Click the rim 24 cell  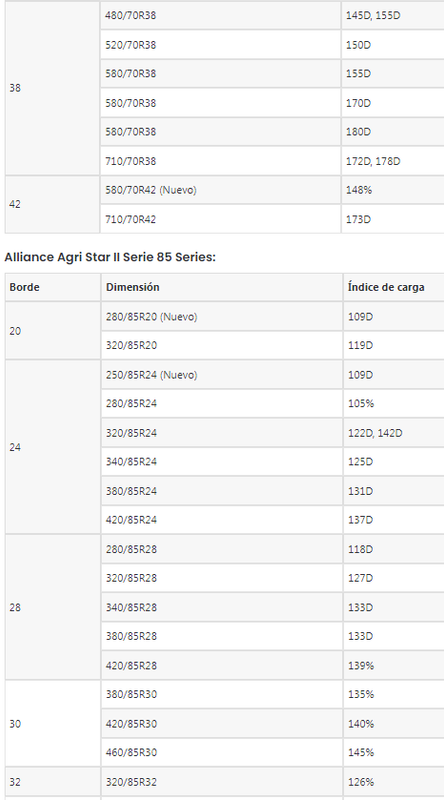point(53,447)
